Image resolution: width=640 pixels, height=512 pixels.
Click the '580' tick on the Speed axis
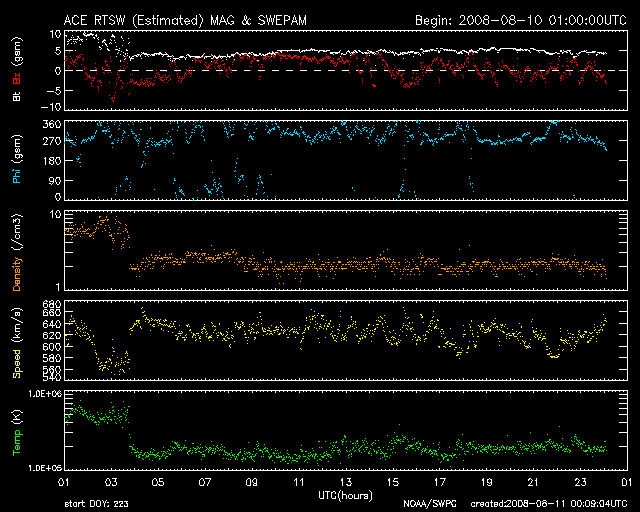point(52,358)
